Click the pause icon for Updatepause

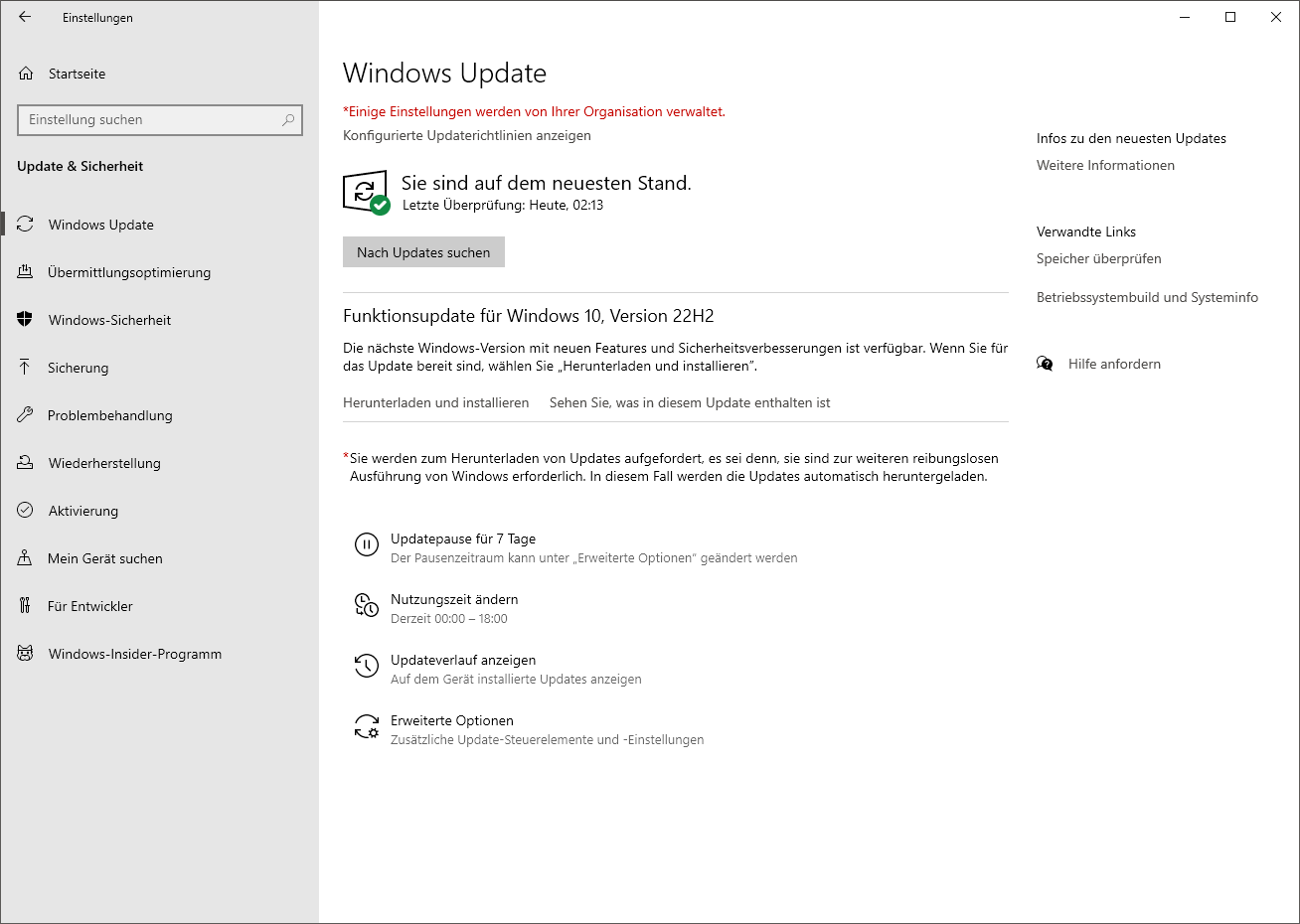[x=367, y=544]
